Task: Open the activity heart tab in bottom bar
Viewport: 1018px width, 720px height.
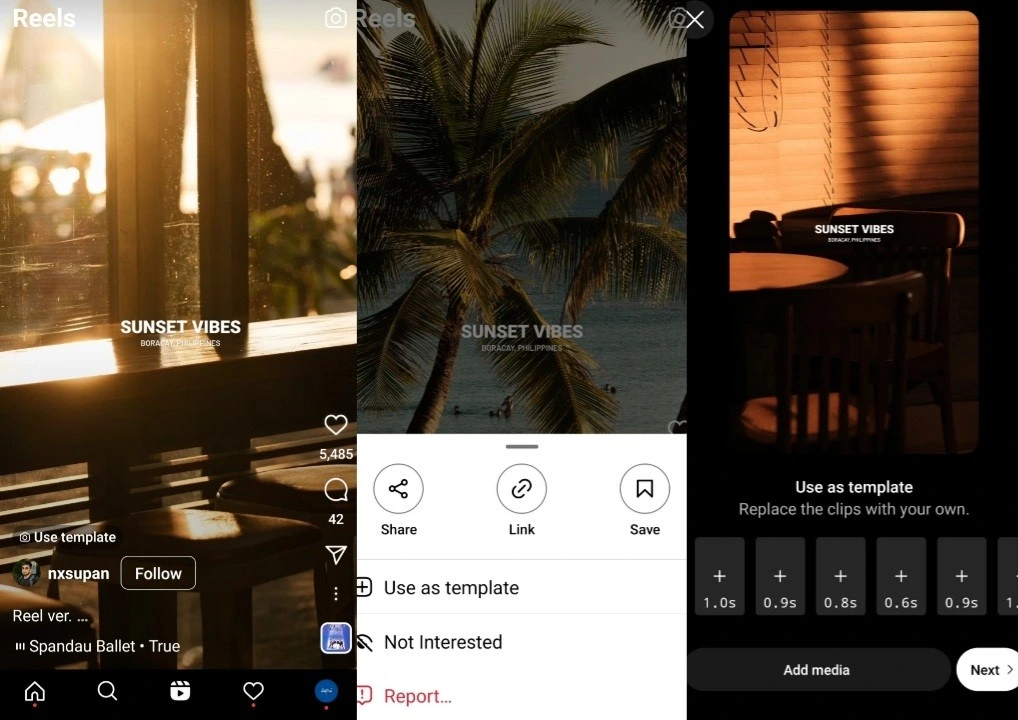Action: pos(254,691)
